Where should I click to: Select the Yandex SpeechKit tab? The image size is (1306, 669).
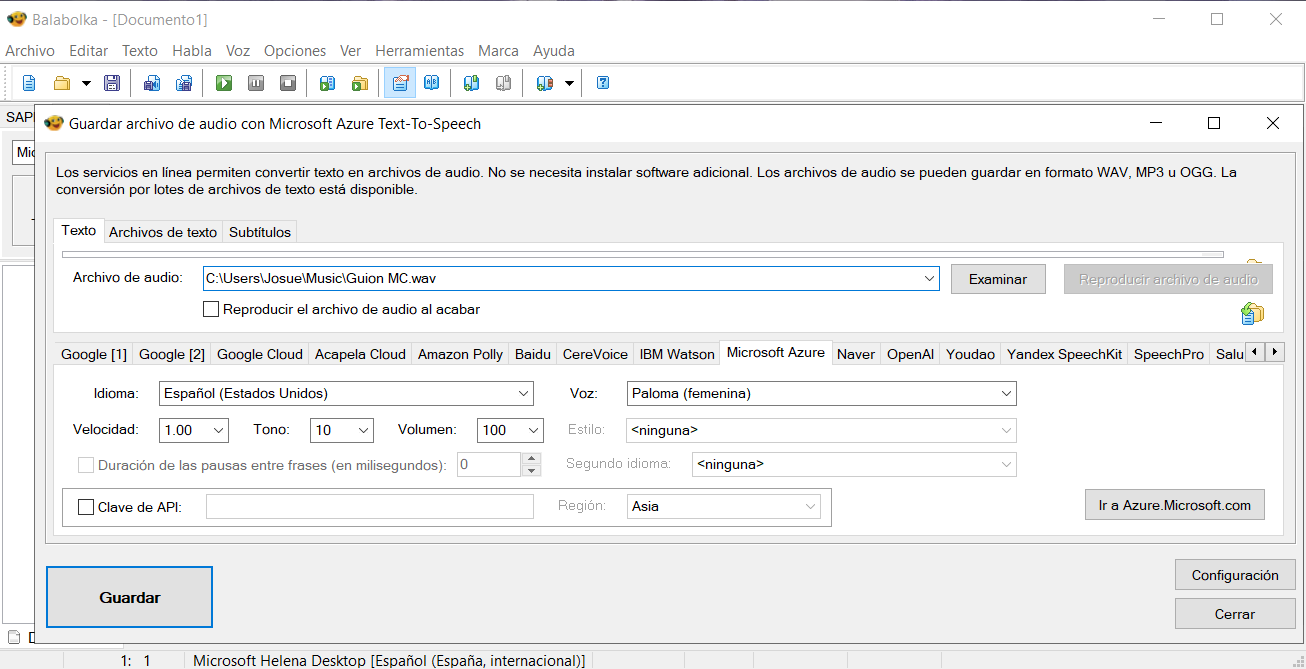coord(1065,354)
